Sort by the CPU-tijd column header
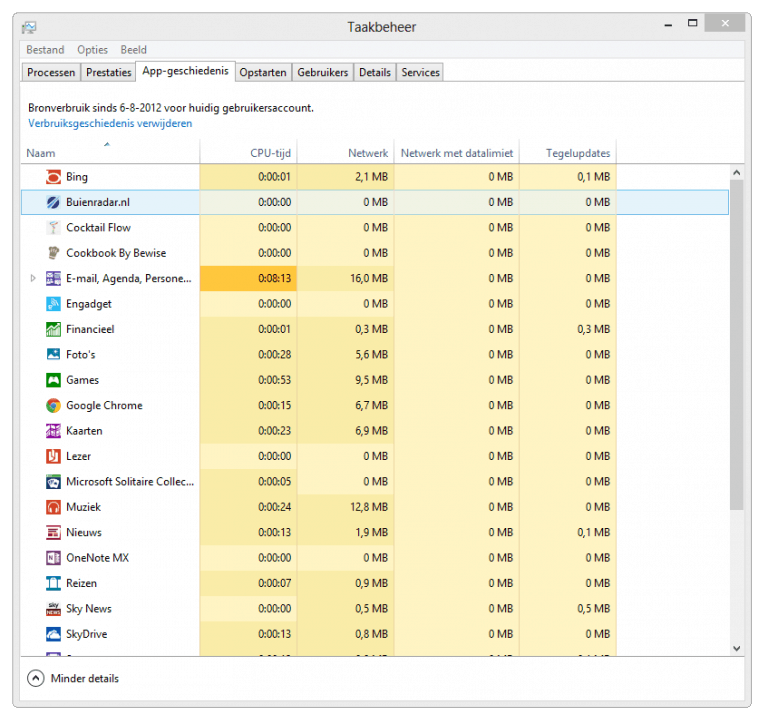 pyautogui.click(x=248, y=153)
